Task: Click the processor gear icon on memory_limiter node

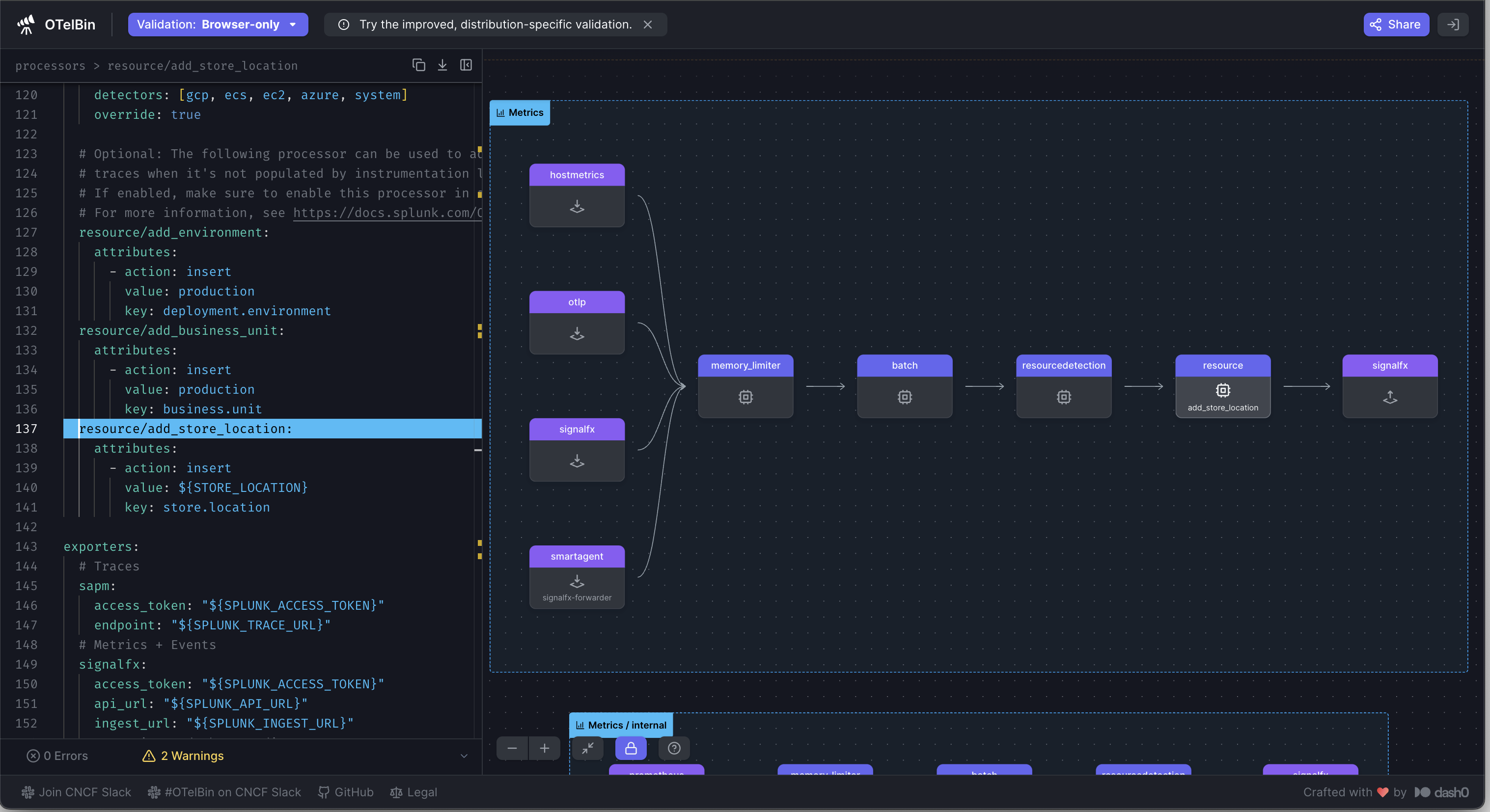Action: pos(745,397)
